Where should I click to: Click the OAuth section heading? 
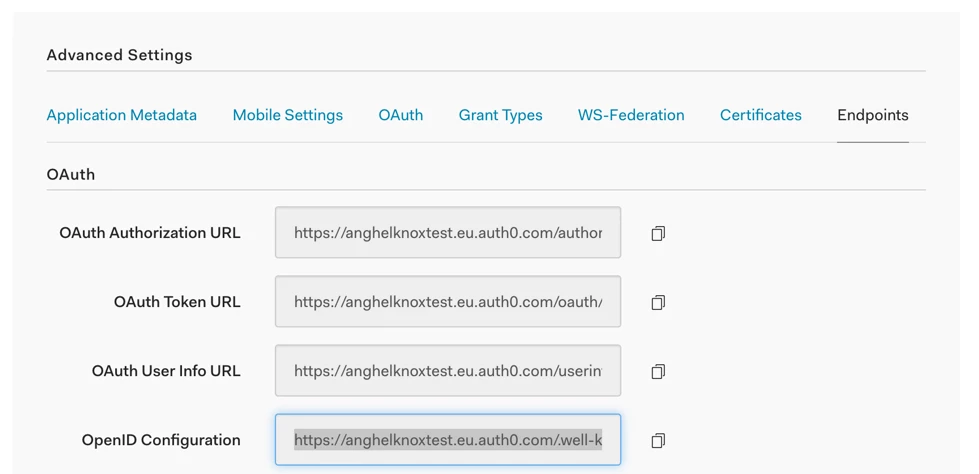(71, 174)
